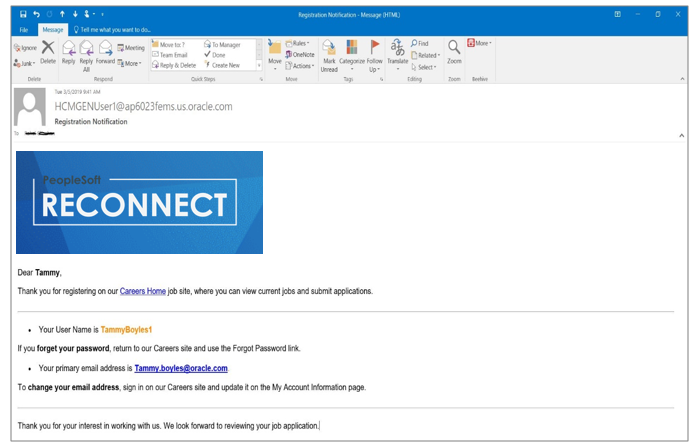The width and height of the screenshot is (696, 448).
Task: Click the TammyBoyles1 user name text
Action: [x=126, y=329]
